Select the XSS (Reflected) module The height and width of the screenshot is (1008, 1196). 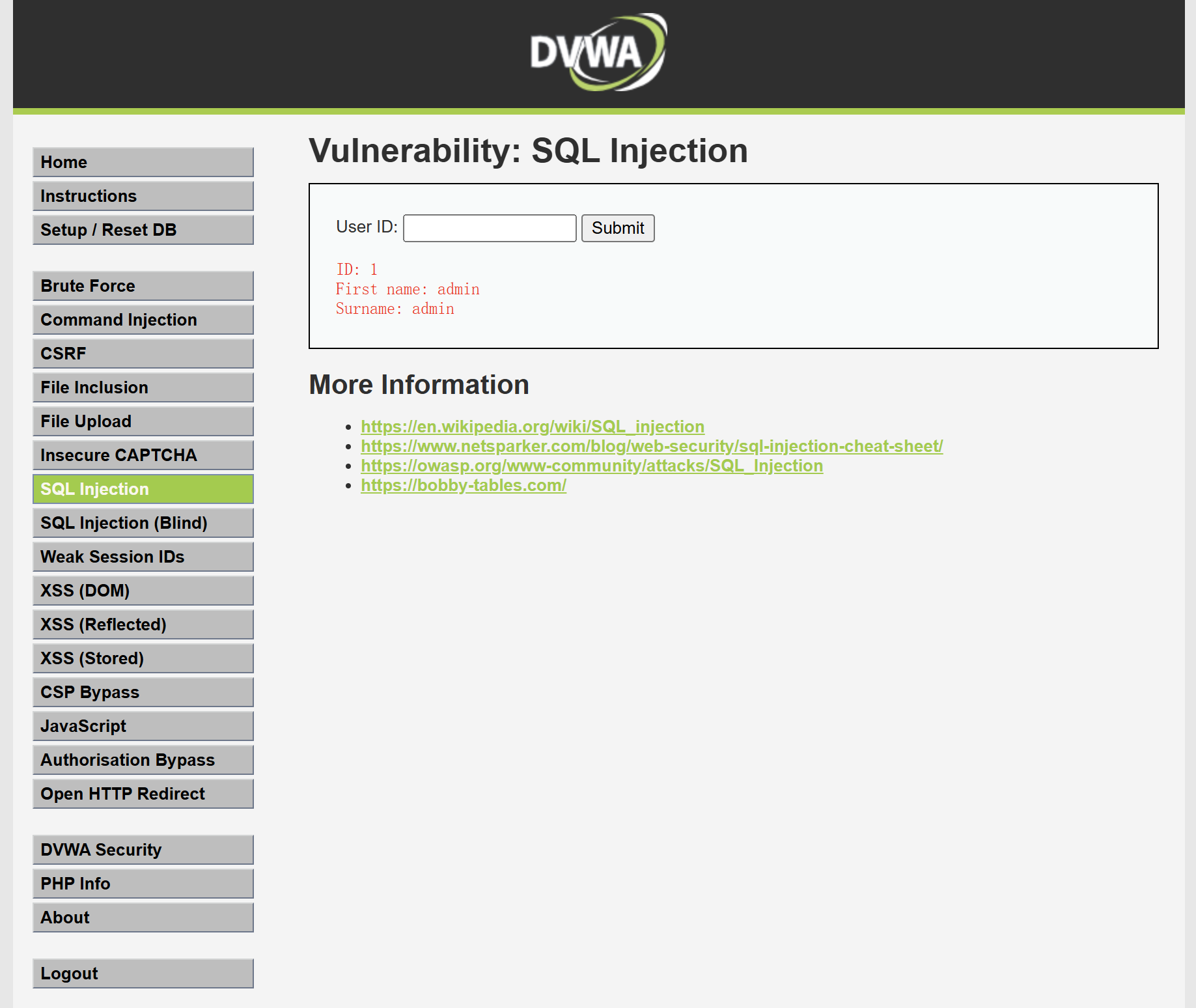coord(143,624)
